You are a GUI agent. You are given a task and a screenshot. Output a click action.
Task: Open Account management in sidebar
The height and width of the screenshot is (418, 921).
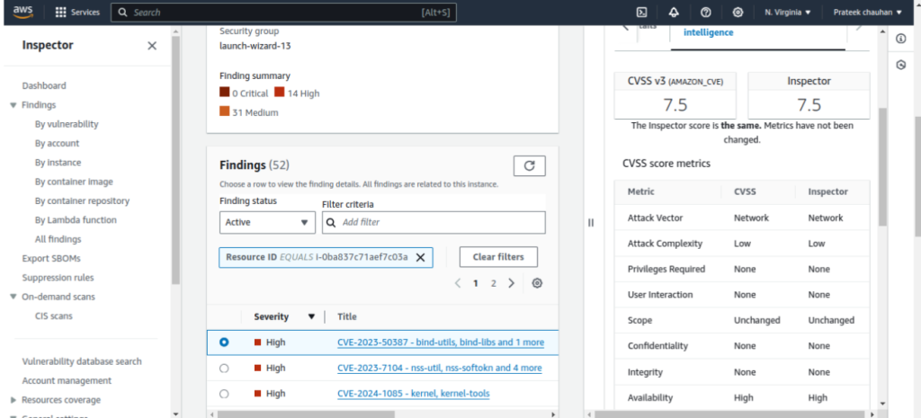pyautogui.click(x=66, y=381)
